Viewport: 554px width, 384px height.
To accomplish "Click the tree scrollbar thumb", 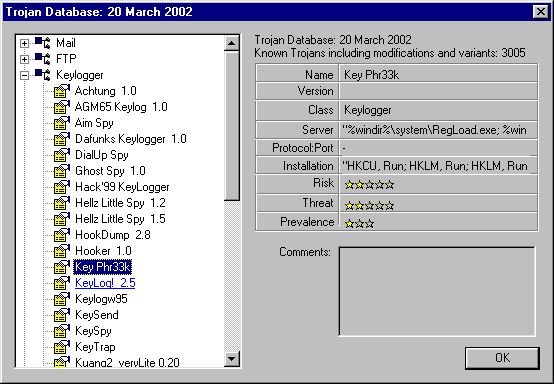I will coord(232,126).
